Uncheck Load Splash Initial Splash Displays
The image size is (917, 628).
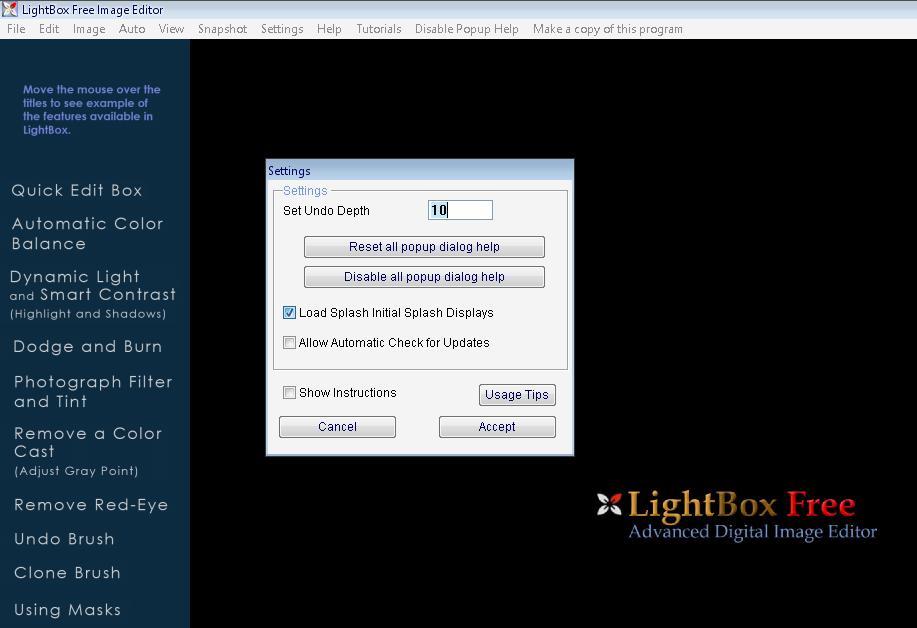click(x=289, y=312)
